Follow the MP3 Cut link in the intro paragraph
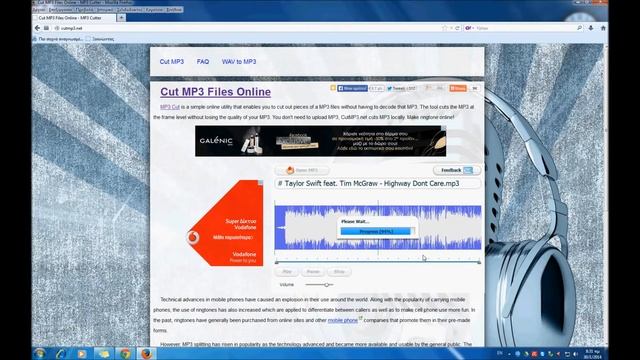Screen dimensions: 640x360 [x=170, y=107]
